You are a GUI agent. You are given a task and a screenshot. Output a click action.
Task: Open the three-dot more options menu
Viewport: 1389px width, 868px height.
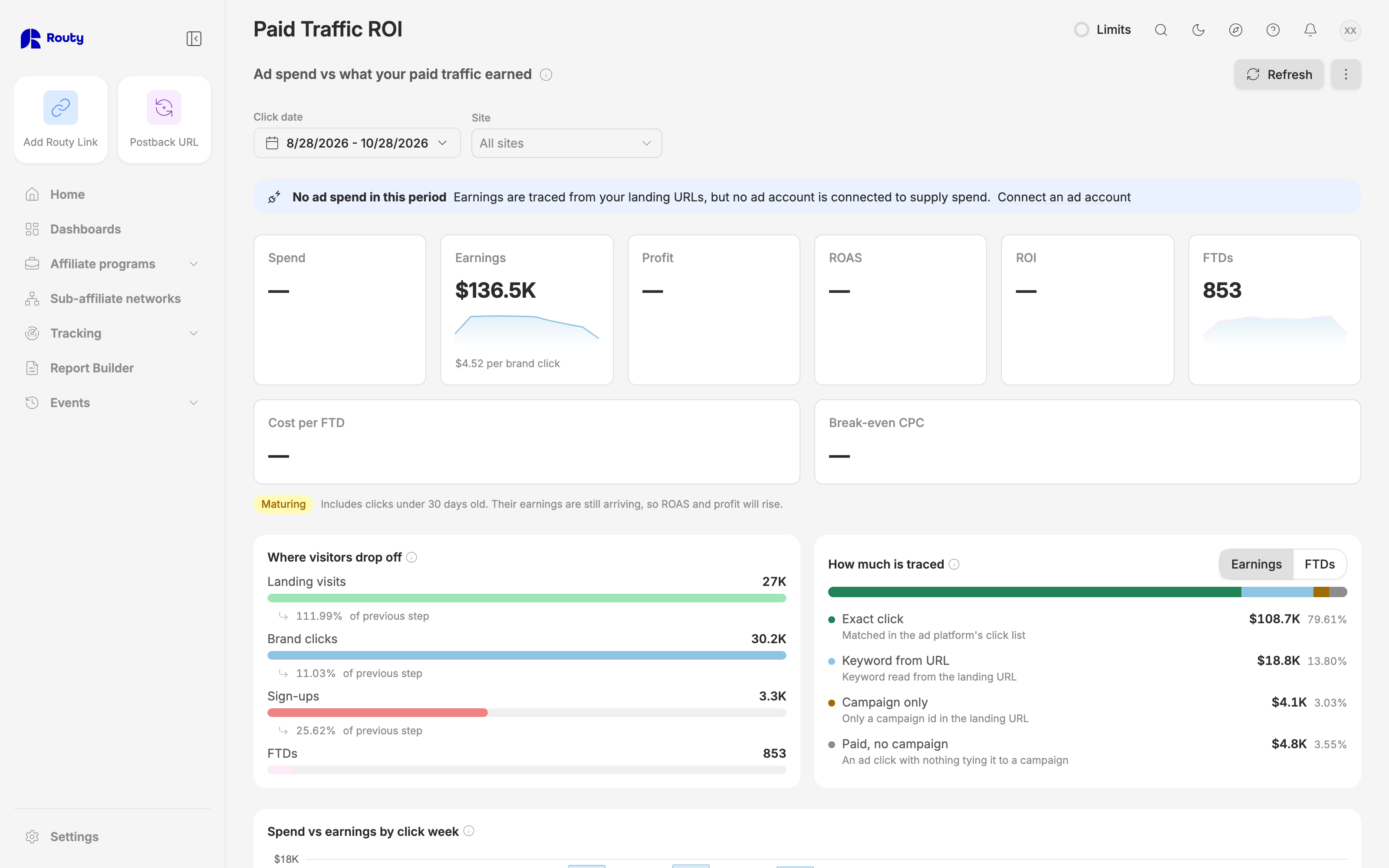1346,74
